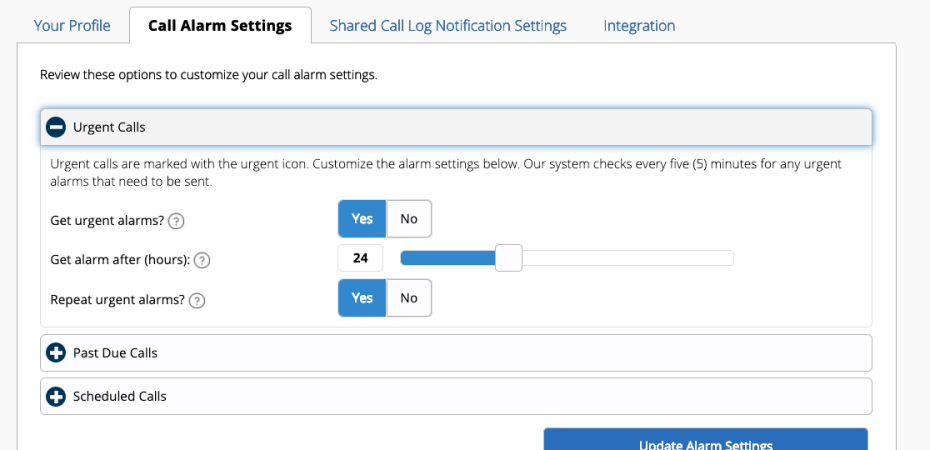Open Shared Call Log Notification Settings tab

coord(448,26)
